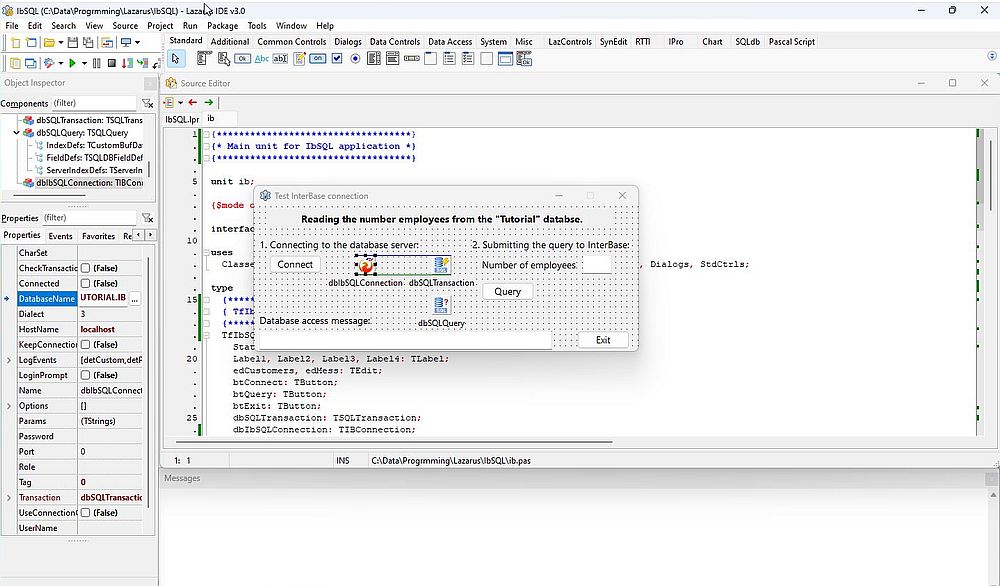Viewport: 1000px width, 586px height.
Task: Click the View Forms toolbar icon
Action: coord(31,63)
